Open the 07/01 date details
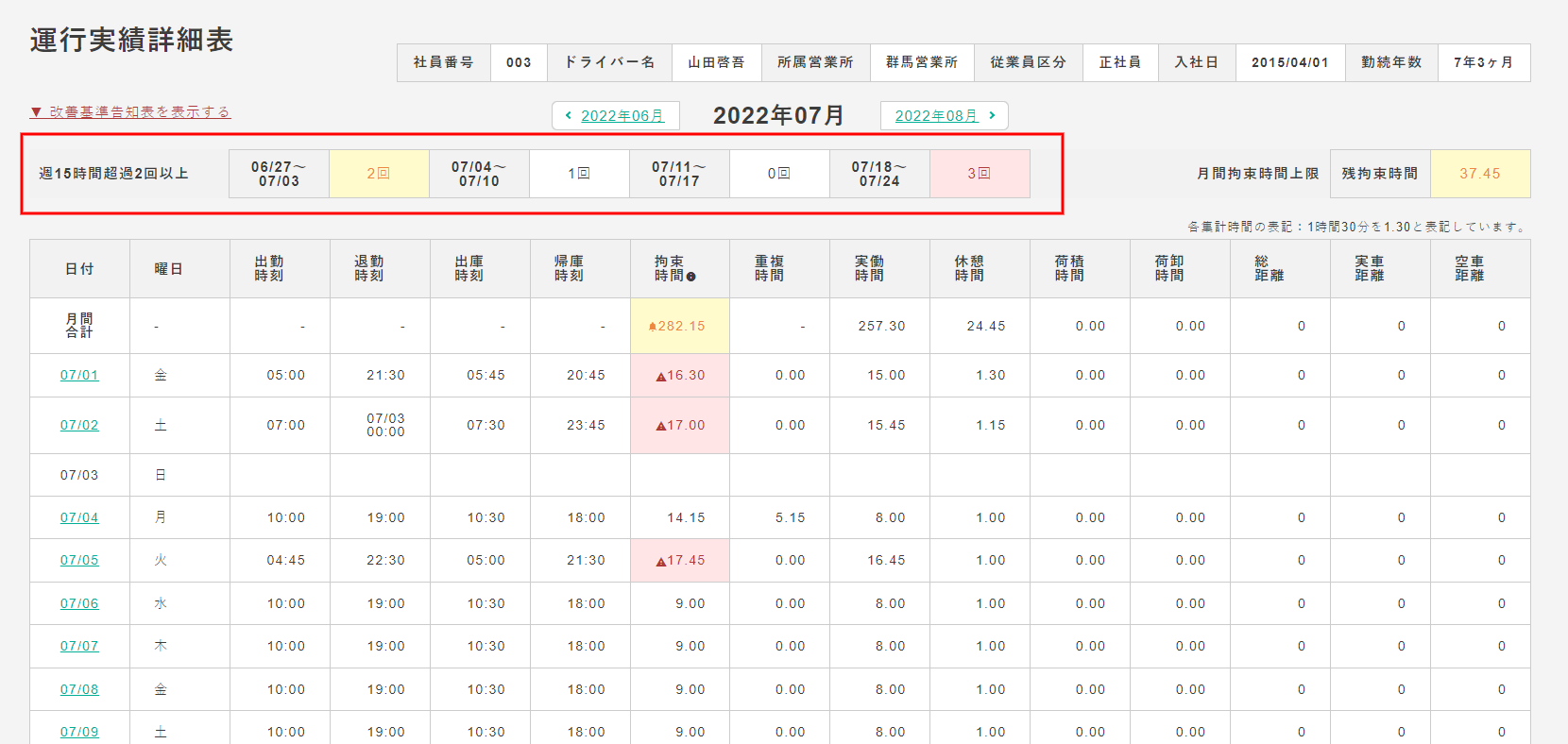Screen dimensions: 1568x744 tap(79, 375)
